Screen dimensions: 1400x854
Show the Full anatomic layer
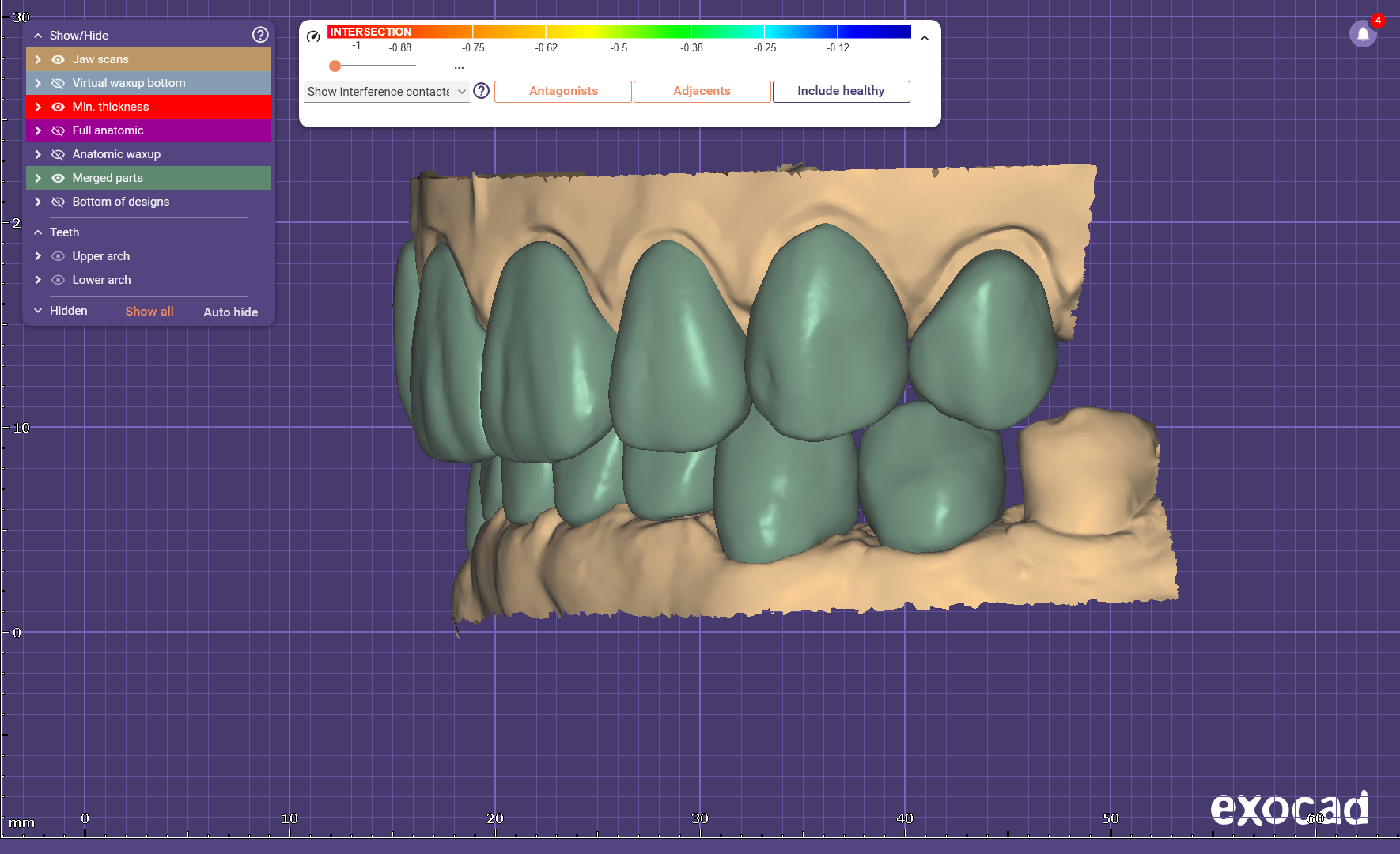pyautogui.click(x=58, y=130)
